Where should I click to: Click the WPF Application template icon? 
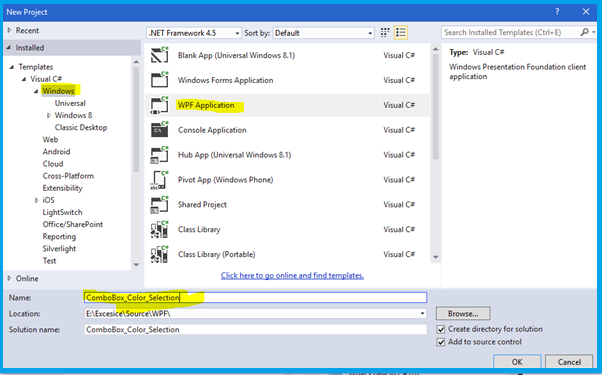pyautogui.click(x=159, y=105)
